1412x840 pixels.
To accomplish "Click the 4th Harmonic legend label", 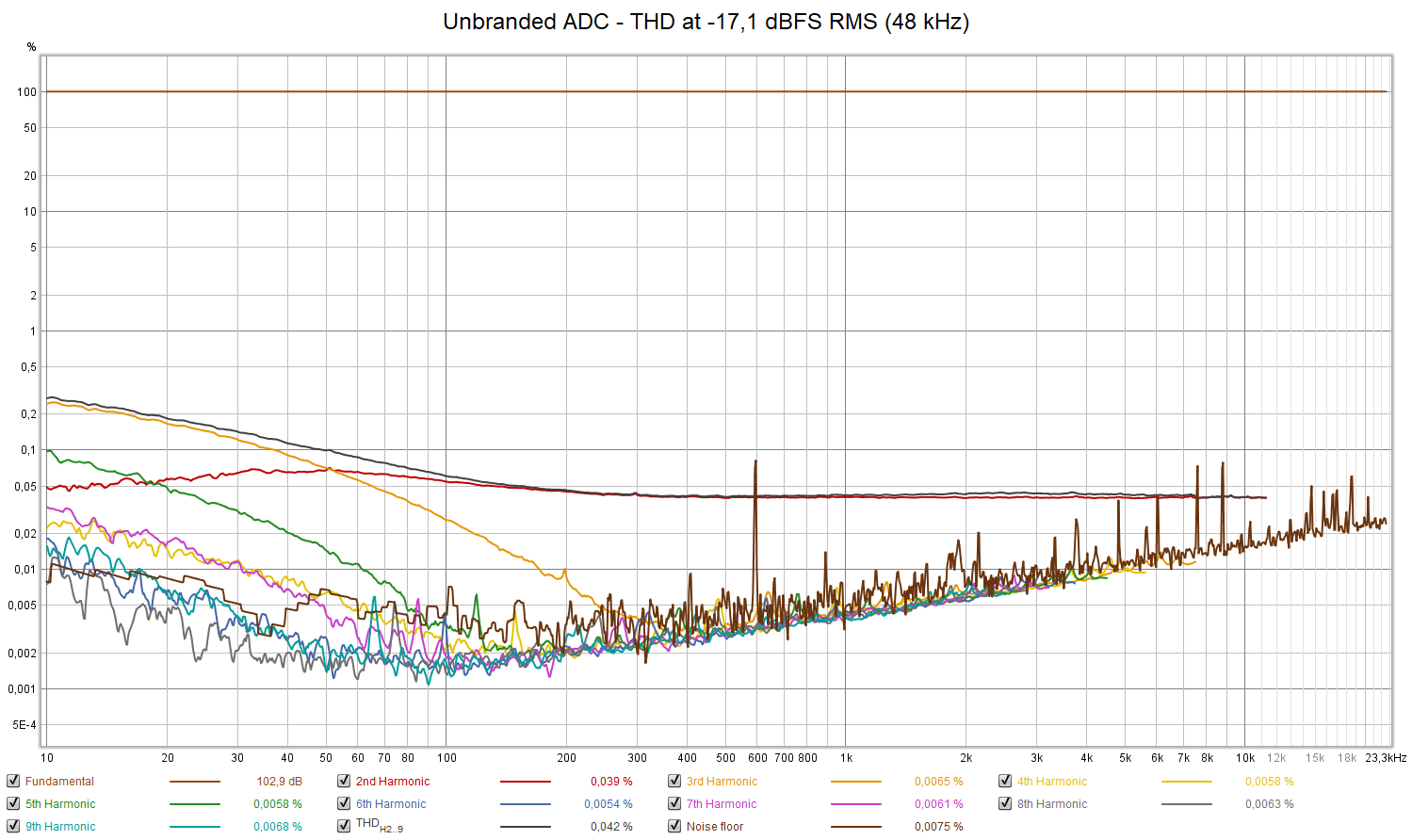I will click(x=1052, y=782).
